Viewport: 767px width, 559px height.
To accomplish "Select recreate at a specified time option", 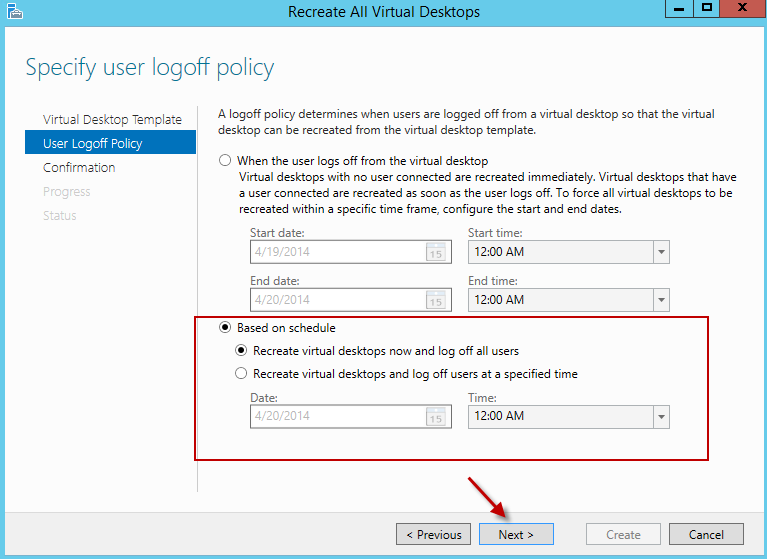I will [241, 374].
